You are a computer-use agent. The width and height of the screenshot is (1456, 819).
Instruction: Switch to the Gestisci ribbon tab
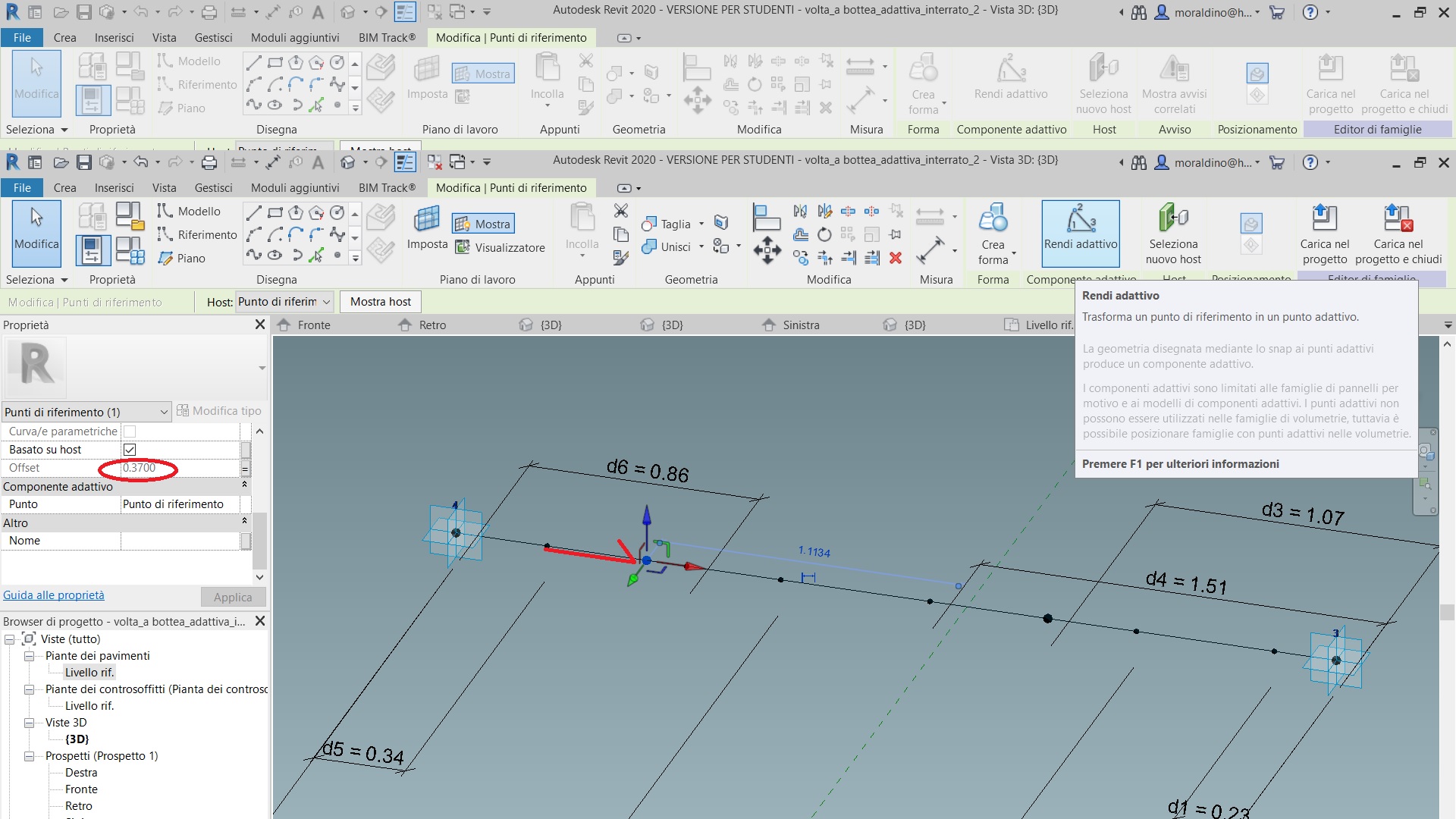coord(213,187)
